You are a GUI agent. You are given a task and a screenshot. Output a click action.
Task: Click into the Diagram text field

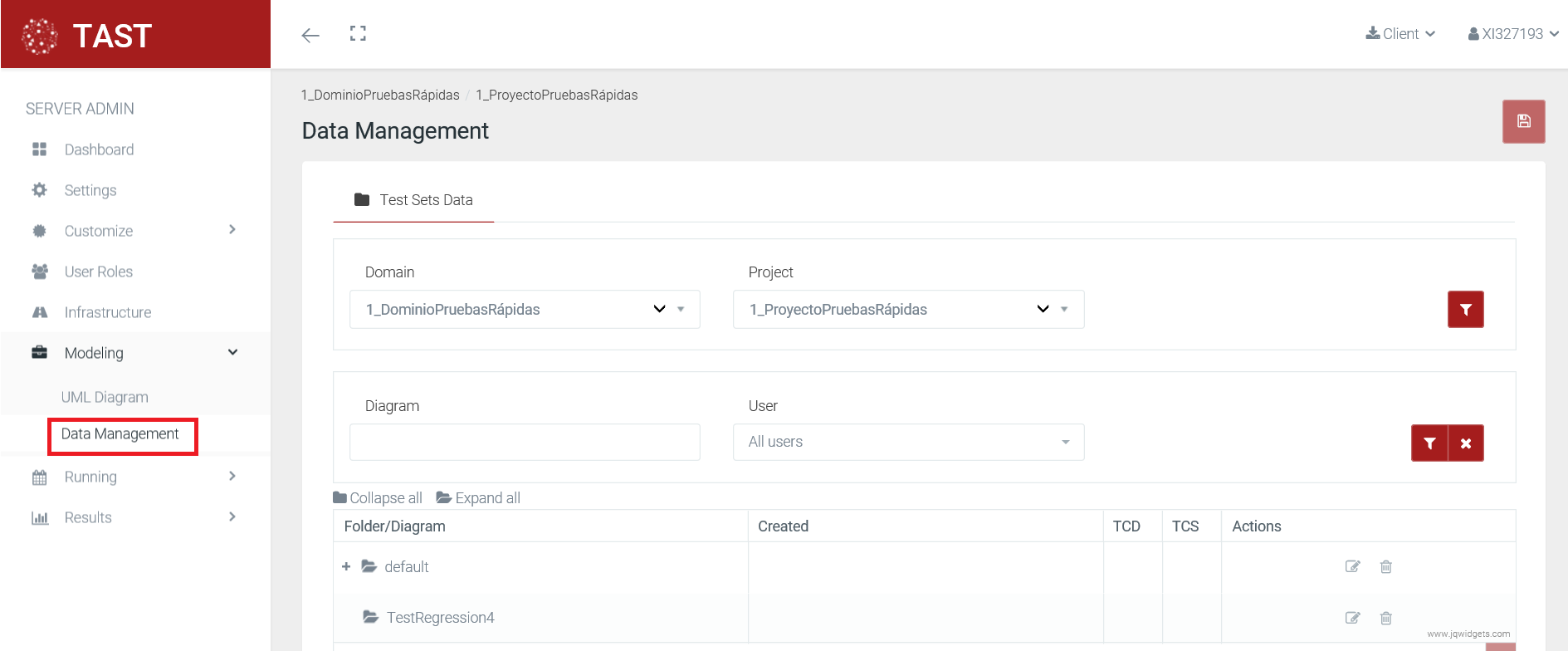point(524,442)
